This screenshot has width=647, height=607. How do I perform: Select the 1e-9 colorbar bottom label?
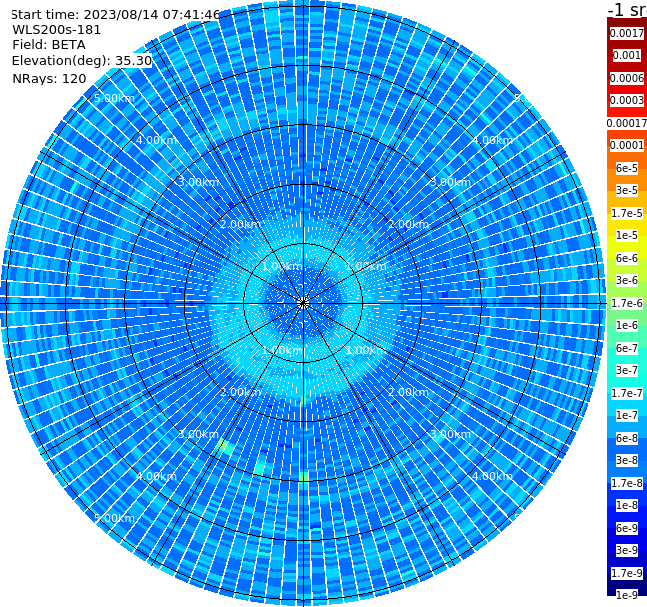click(x=627, y=595)
